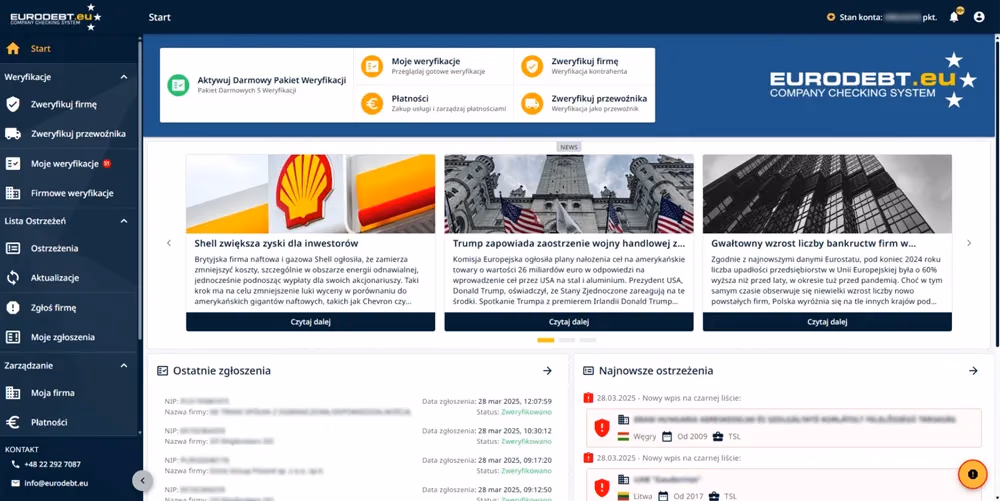Collapse the Lista Ostrzeżeń sidebar section
Image resolution: width=1000 pixels, height=501 pixels.
coord(124,221)
